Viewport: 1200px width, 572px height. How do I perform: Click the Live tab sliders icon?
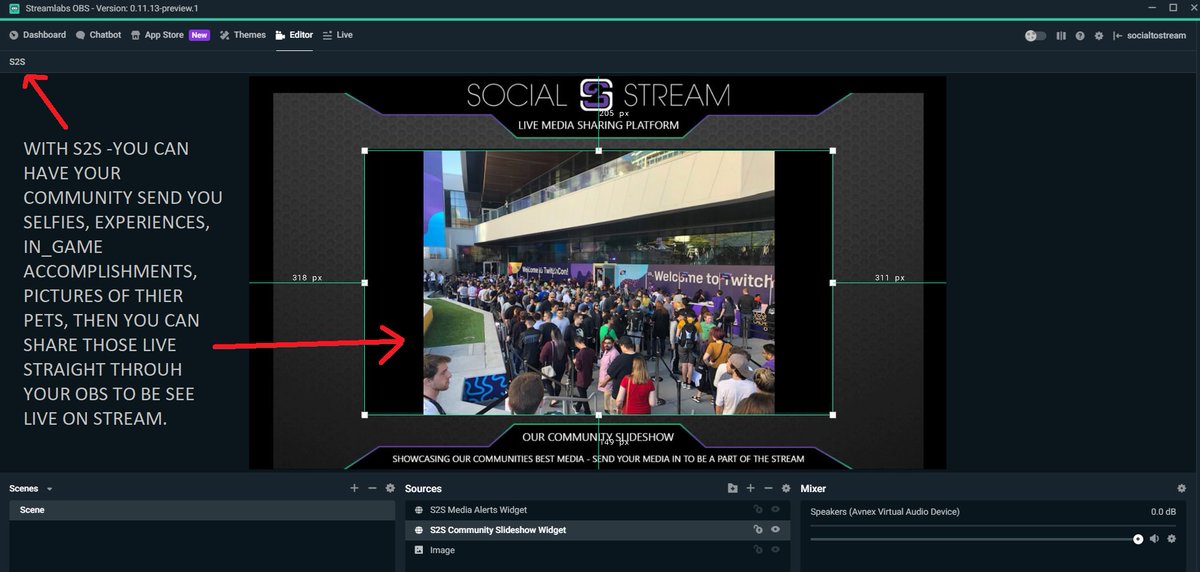coord(328,35)
